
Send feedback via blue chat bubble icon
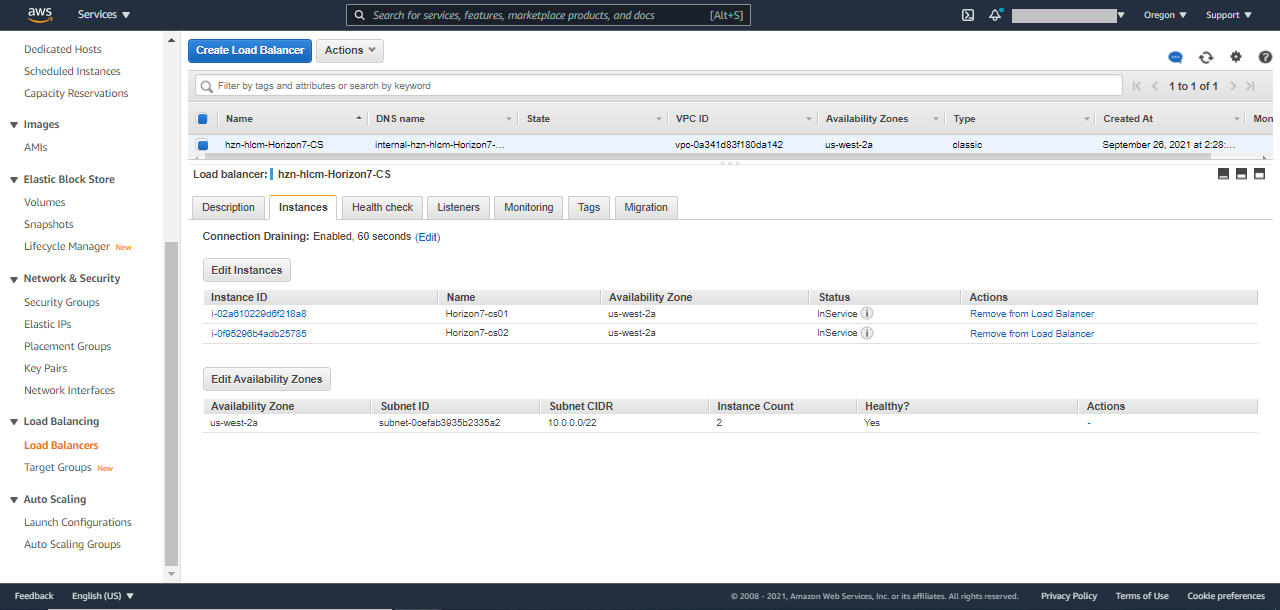coord(1175,57)
